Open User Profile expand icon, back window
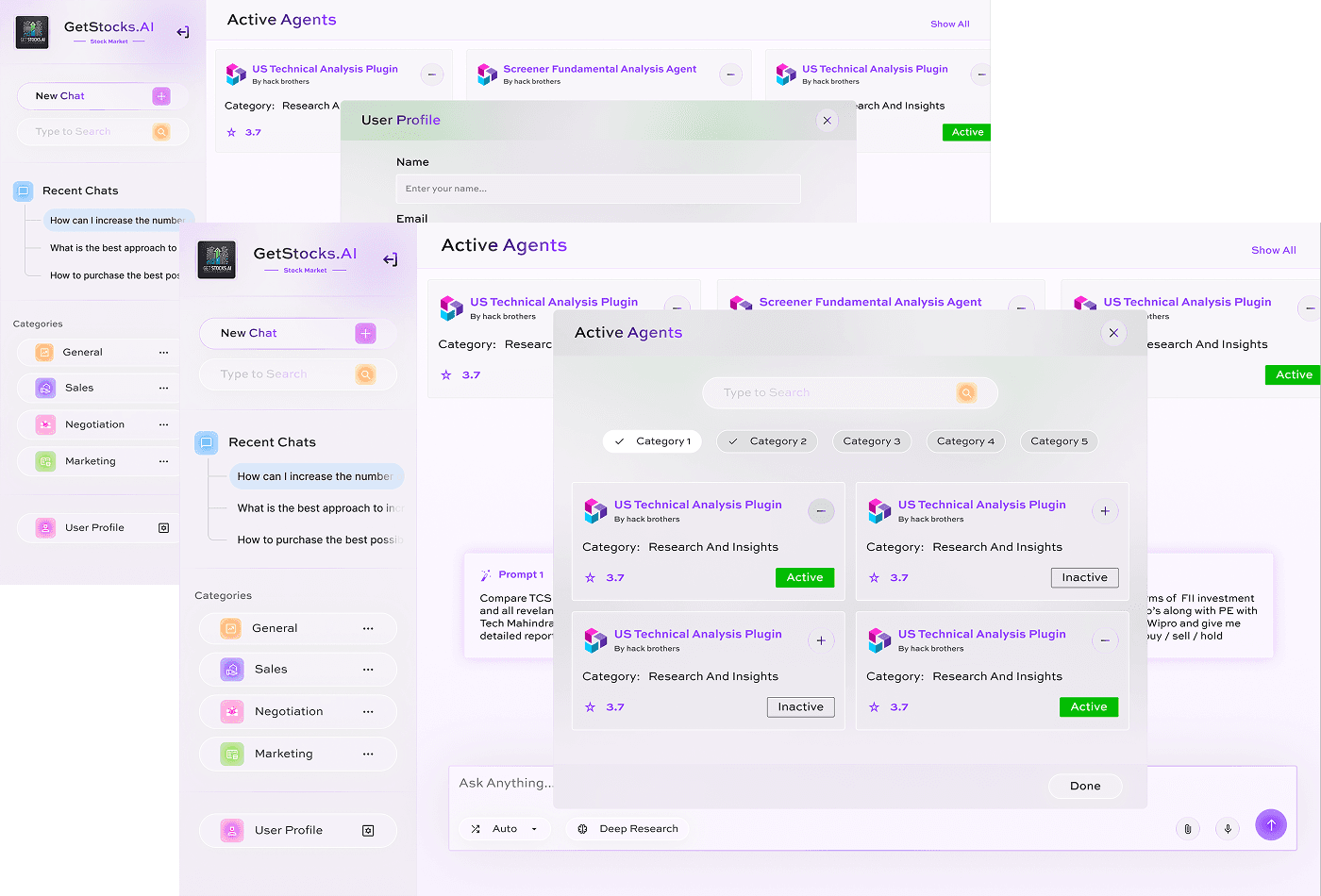This screenshot has height=896, width=1321. [x=163, y=528]
